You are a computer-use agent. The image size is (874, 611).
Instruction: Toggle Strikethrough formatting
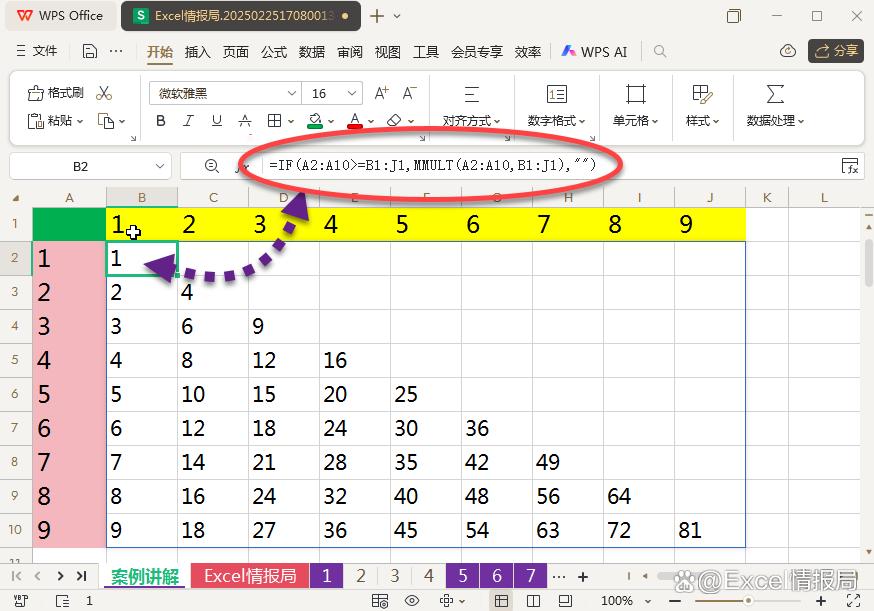click(x=243, y=120)
